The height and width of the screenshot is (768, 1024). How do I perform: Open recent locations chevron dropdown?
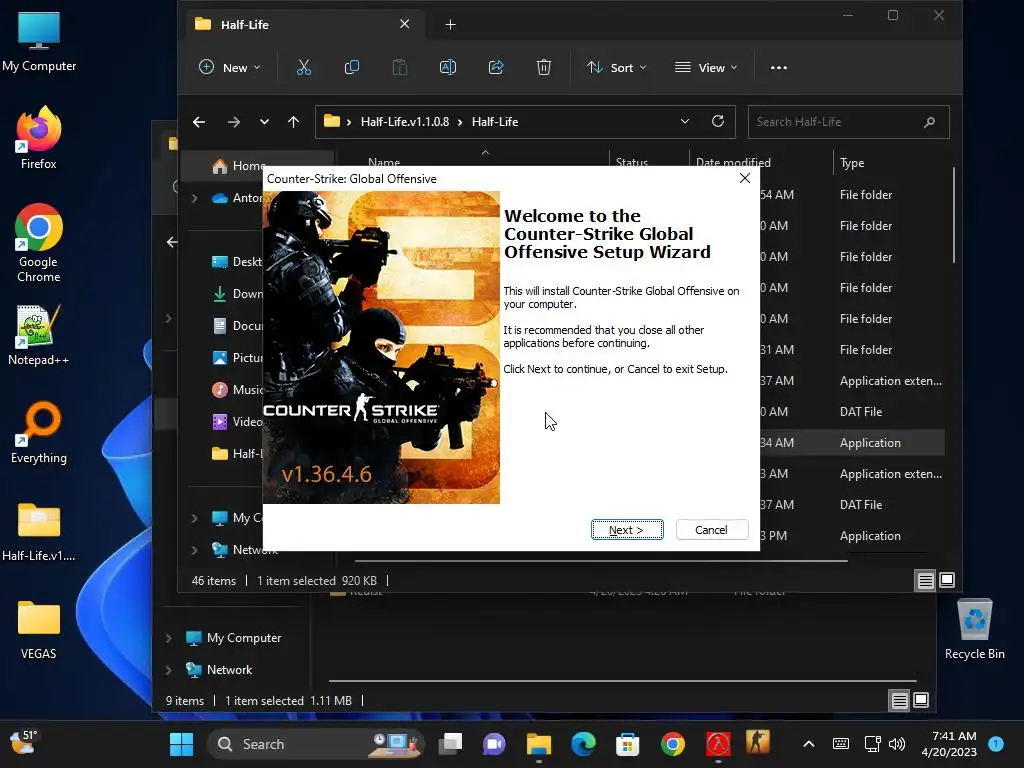tap(264, 122)
